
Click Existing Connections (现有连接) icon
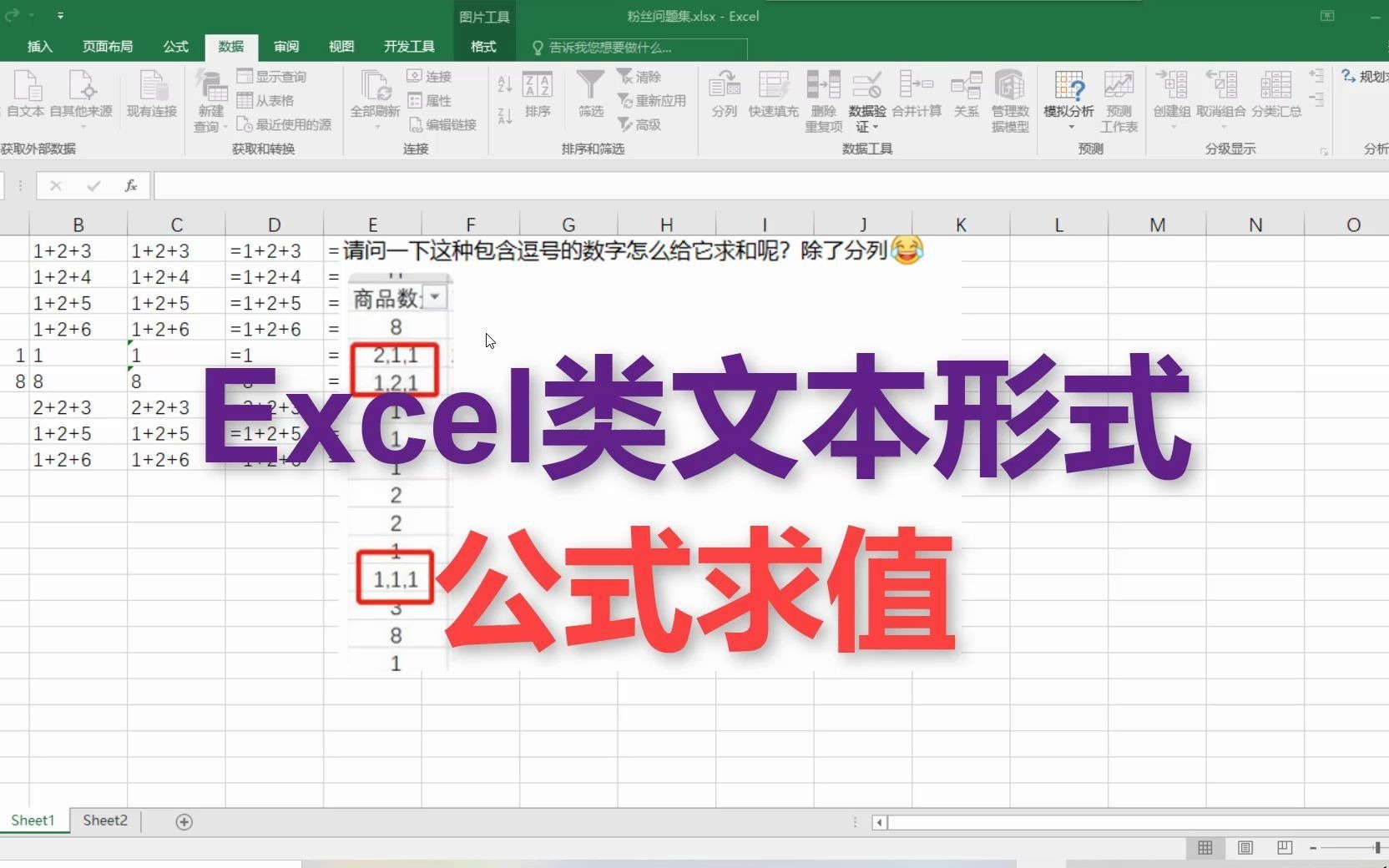click(152, 93)
